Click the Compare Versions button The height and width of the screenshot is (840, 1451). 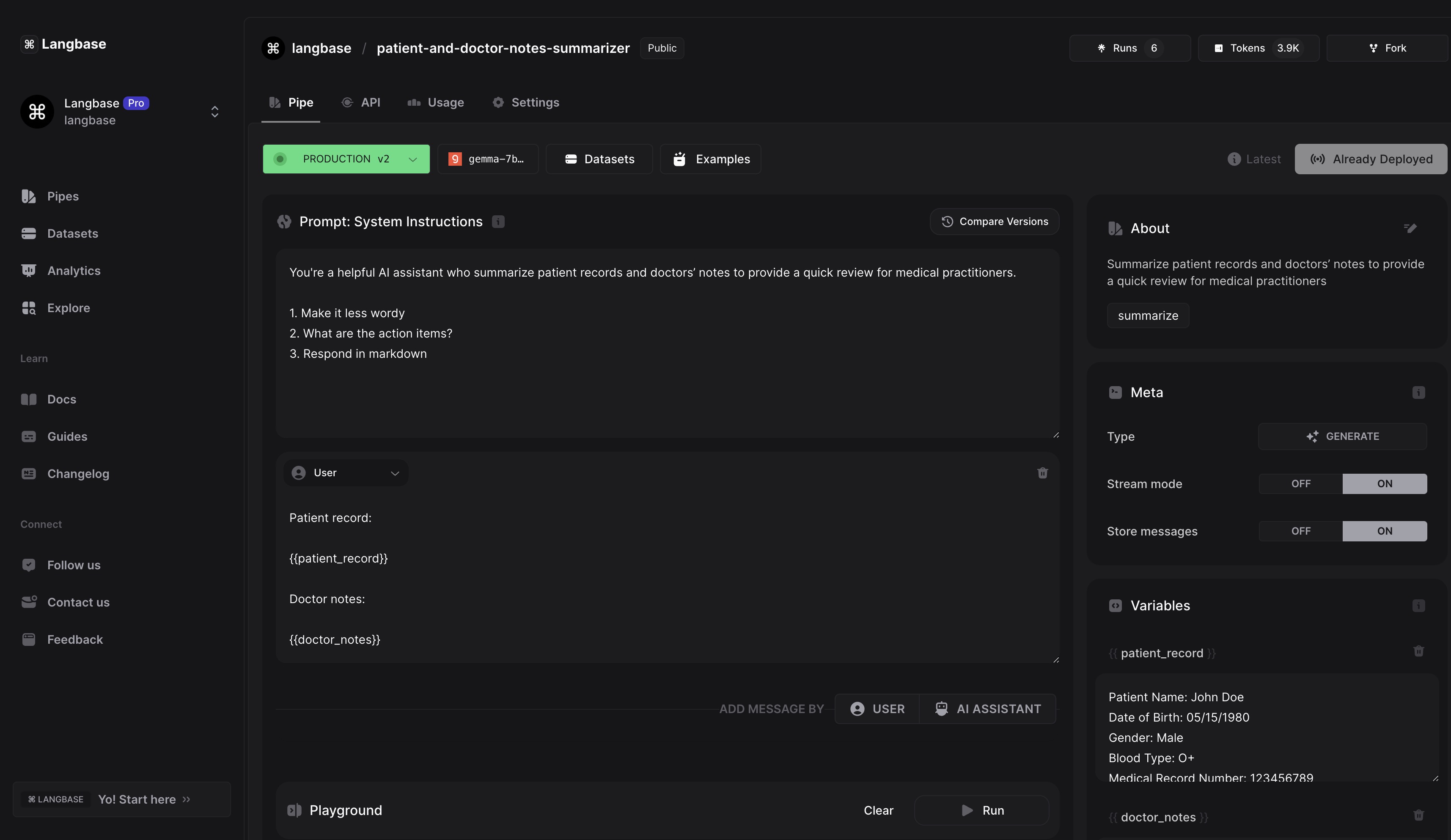click(995, 222)
